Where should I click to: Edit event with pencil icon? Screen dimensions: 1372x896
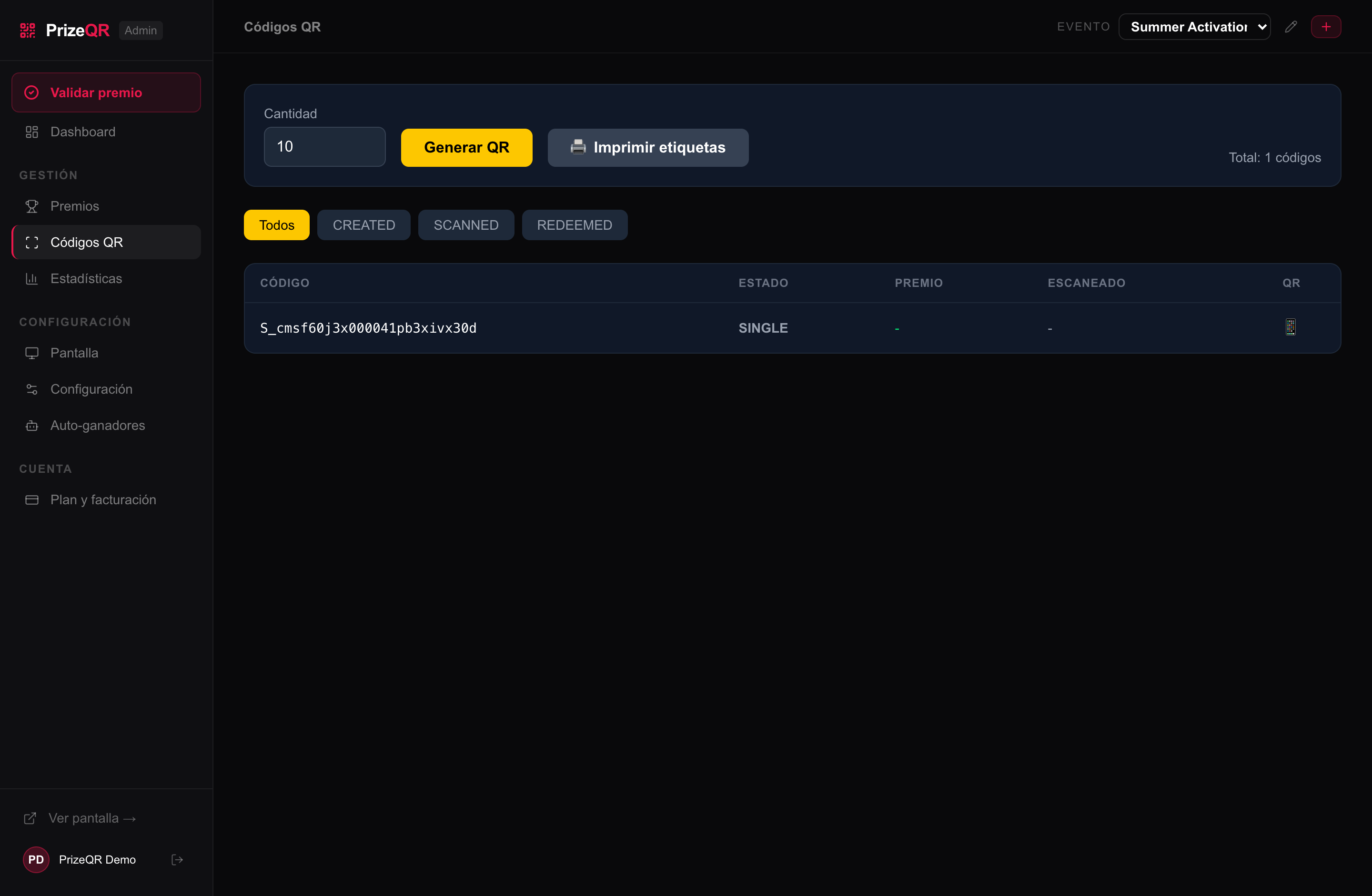[x=1291, y=27]
